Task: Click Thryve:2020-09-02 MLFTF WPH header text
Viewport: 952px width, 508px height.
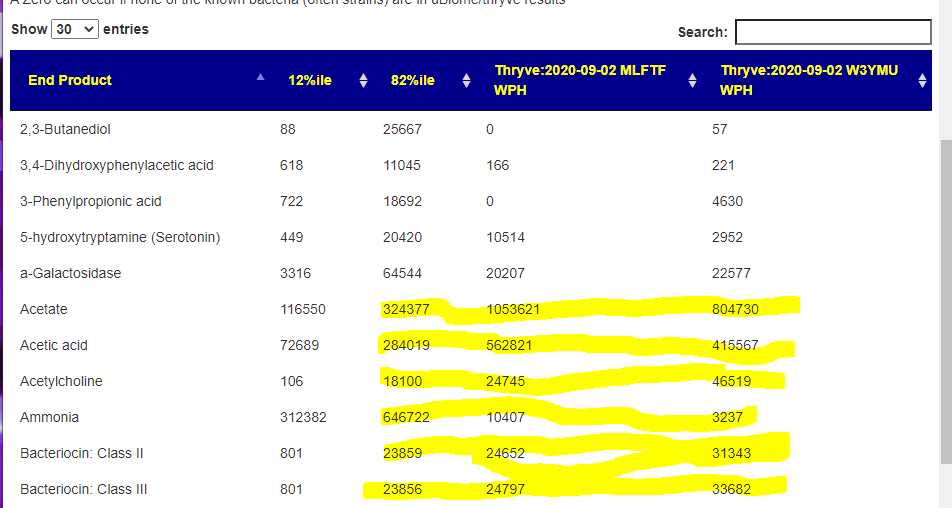Action: click(x=580, y=80)
